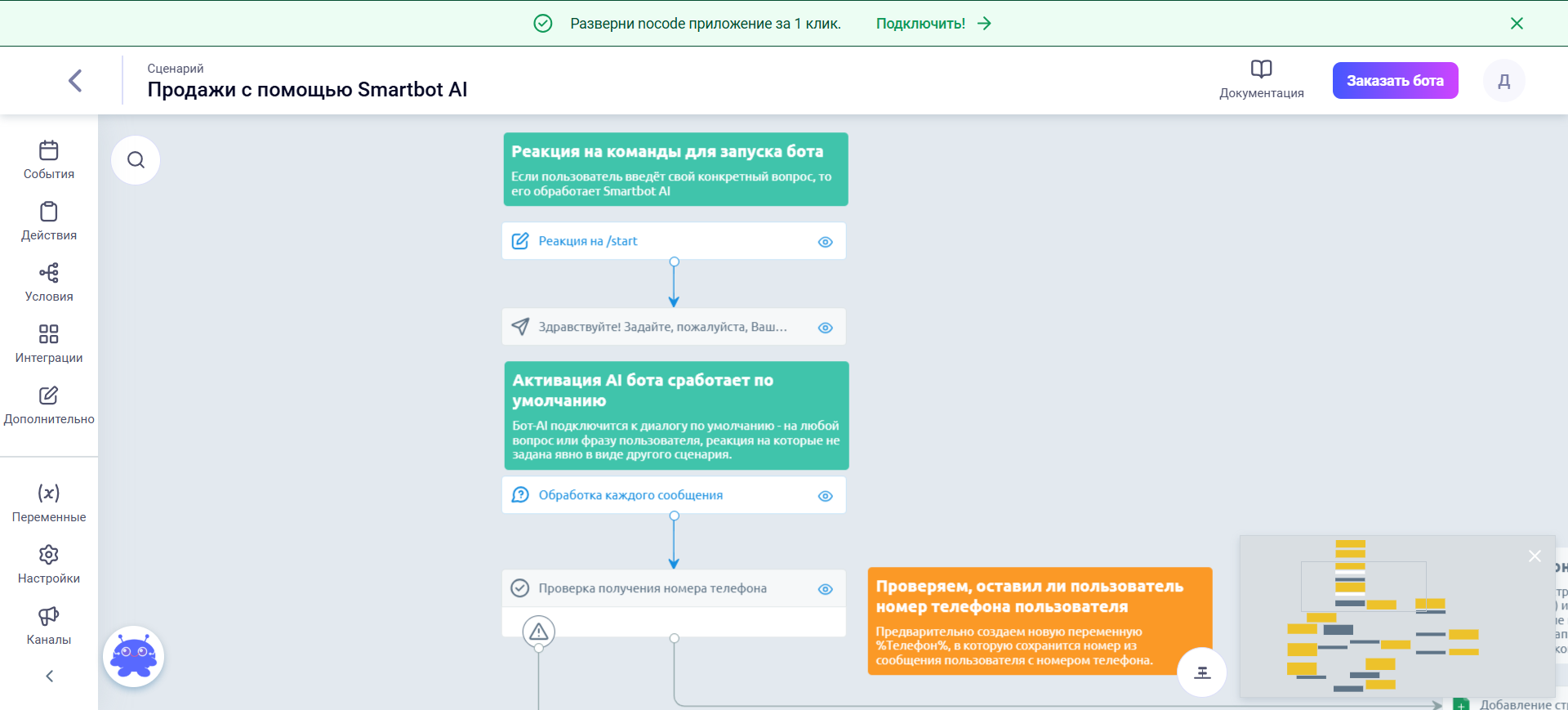
Task: Open the Действия (Actions) sidebar panel
Action: coord(49,221)
